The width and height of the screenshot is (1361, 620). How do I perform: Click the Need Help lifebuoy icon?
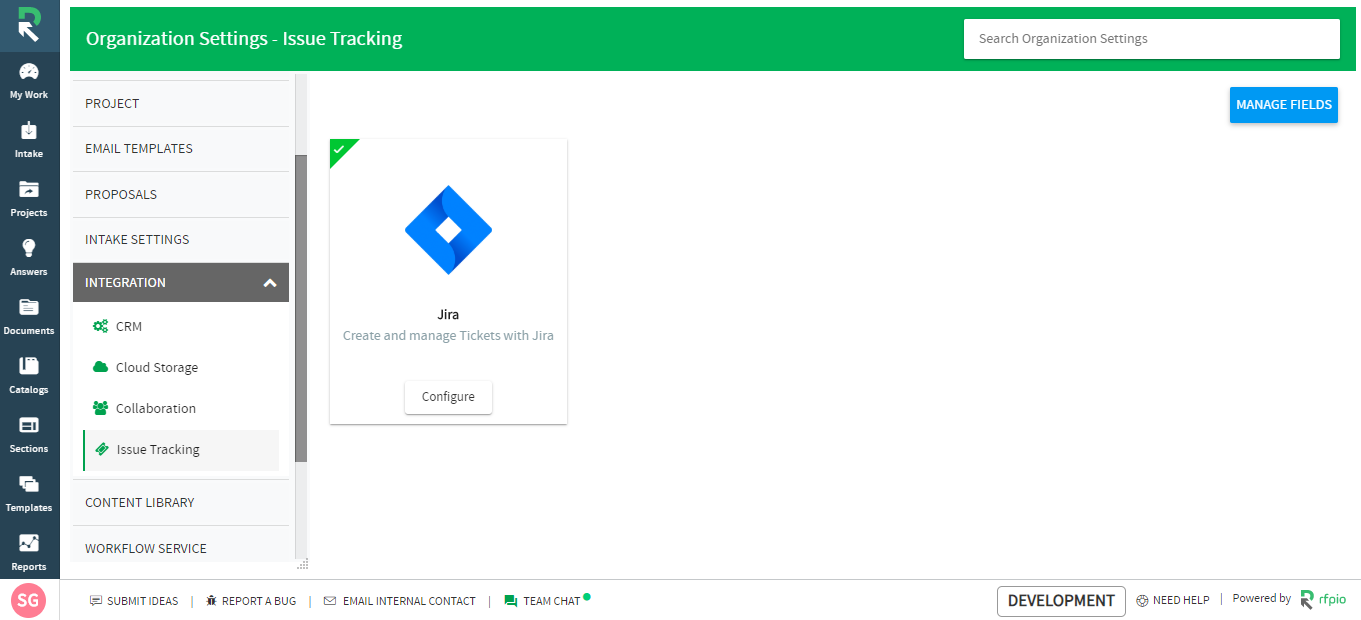click(1142, 601)
